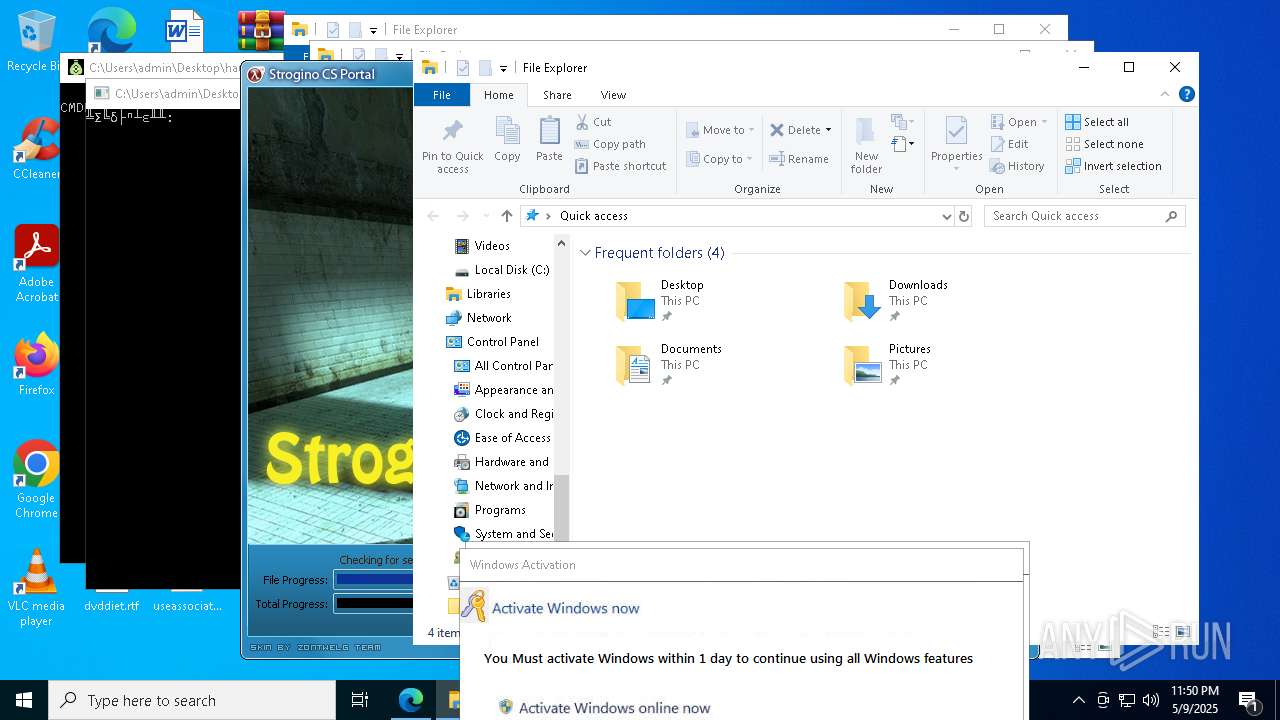This screenshot has height=720, width=1280.
Task: Open VLC media player desktop shortcut
Action: click(x=36, y=588)
